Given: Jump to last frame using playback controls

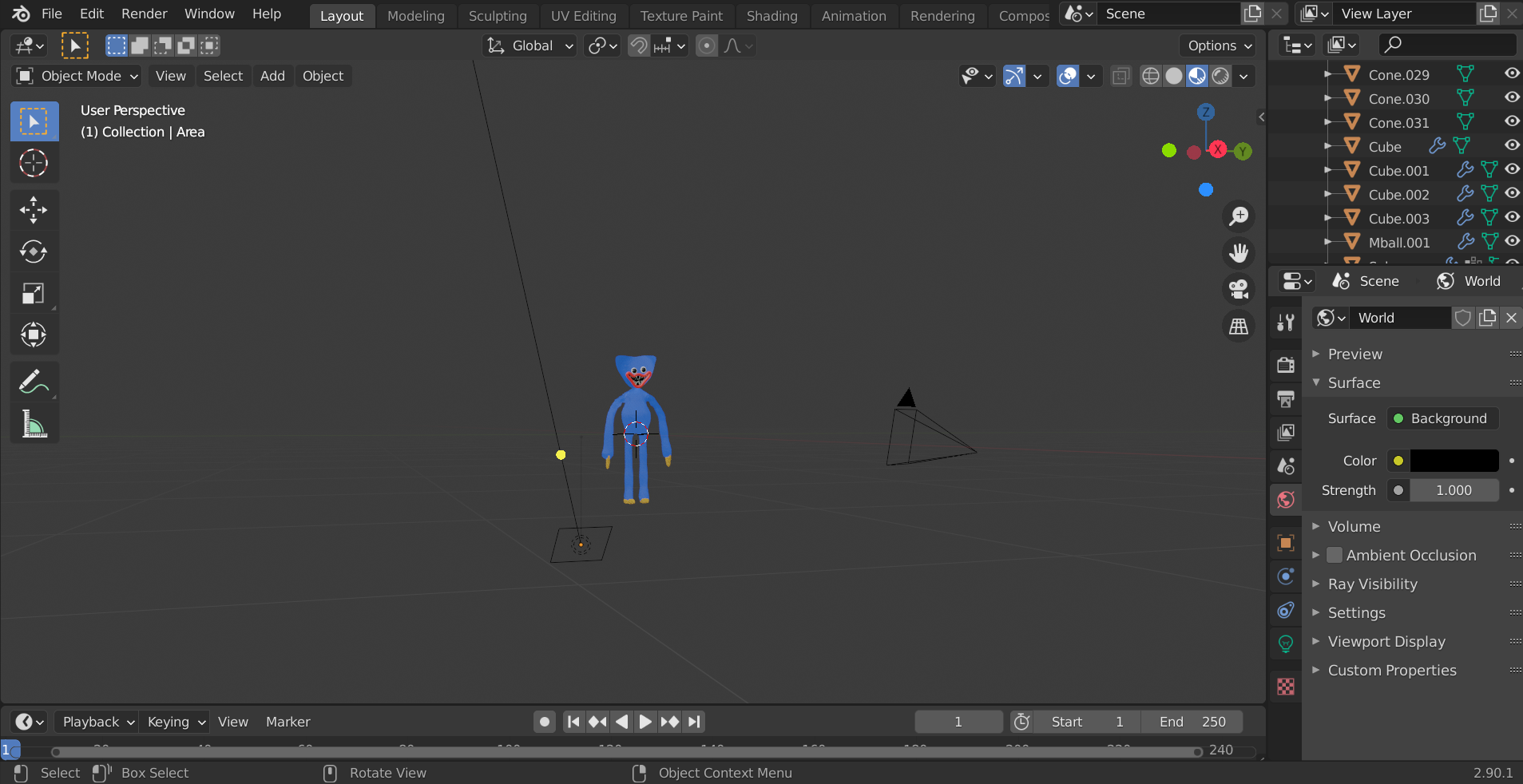Looking at the screenshot, I should [693, 722].
